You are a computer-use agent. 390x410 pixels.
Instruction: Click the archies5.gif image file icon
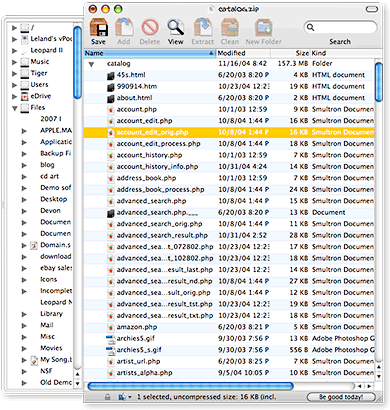pos(111,339)
